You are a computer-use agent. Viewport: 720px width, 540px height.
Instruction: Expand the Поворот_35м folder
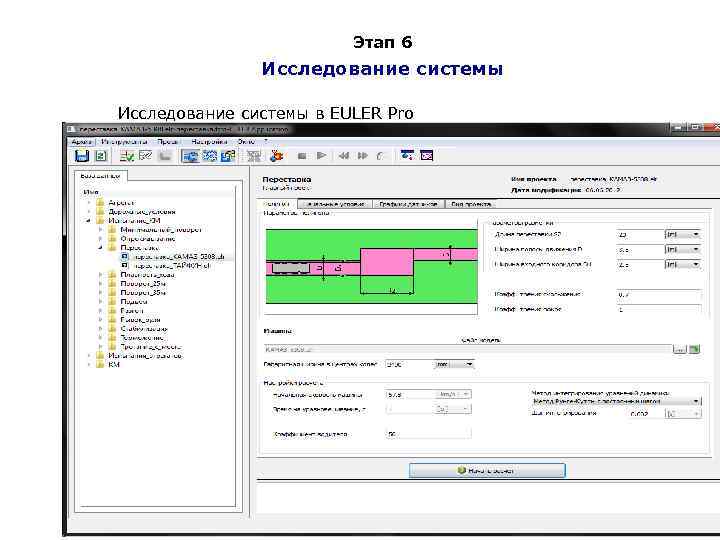pyautogui.click(x=101, y=292)
